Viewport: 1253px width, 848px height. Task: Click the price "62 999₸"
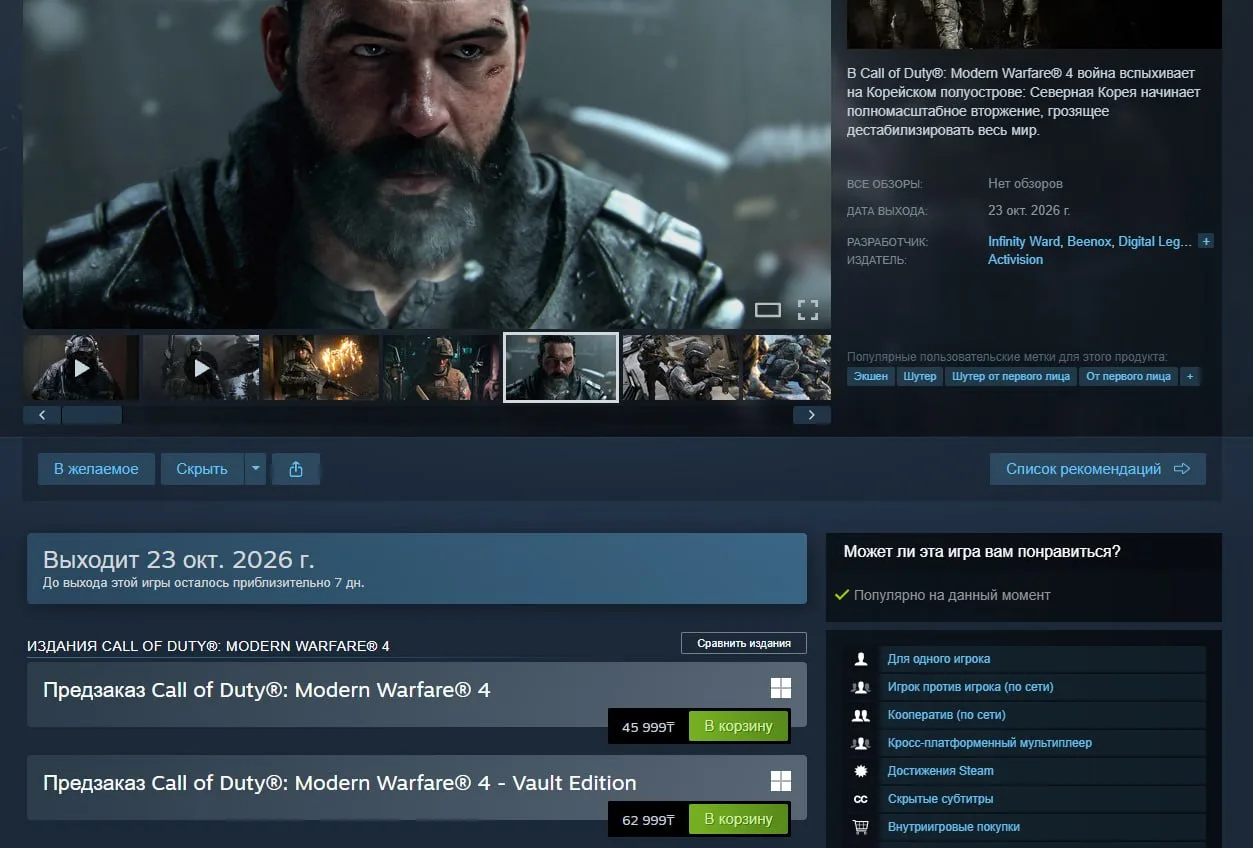pyautogui.click(x=648, y=820)
